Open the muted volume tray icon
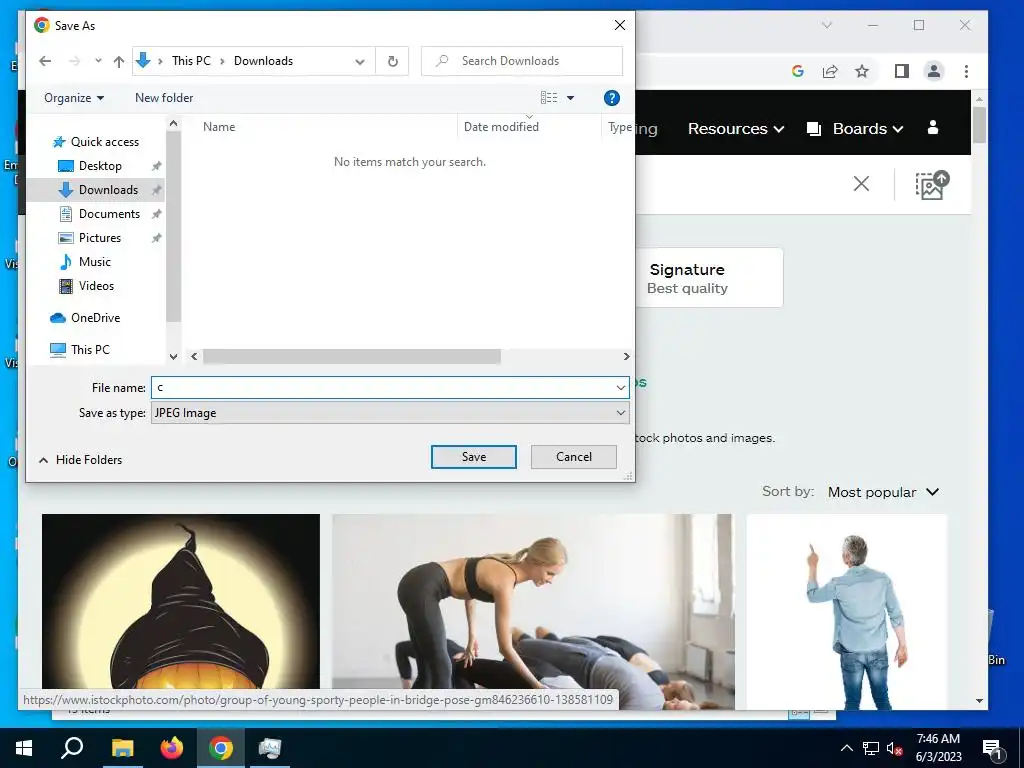This screenshot has width=1024, height=768. [894, 748]
